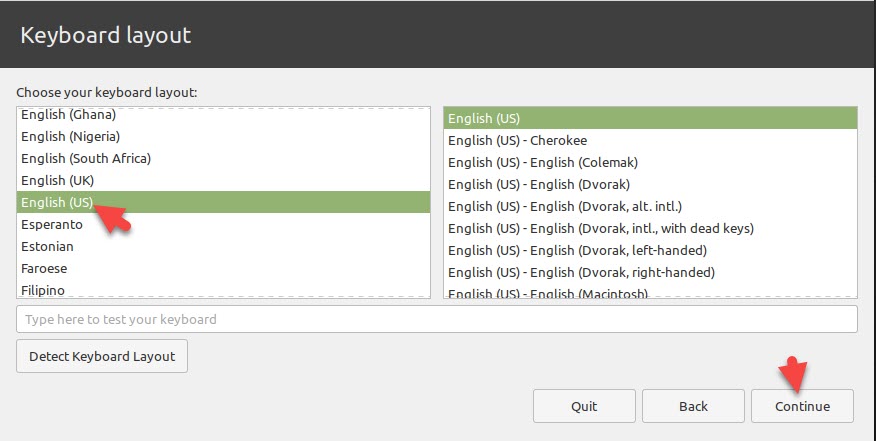Pick English (UK) keyboard layout
The width and height of the screenshot is (876, 441).
point(58,180)
